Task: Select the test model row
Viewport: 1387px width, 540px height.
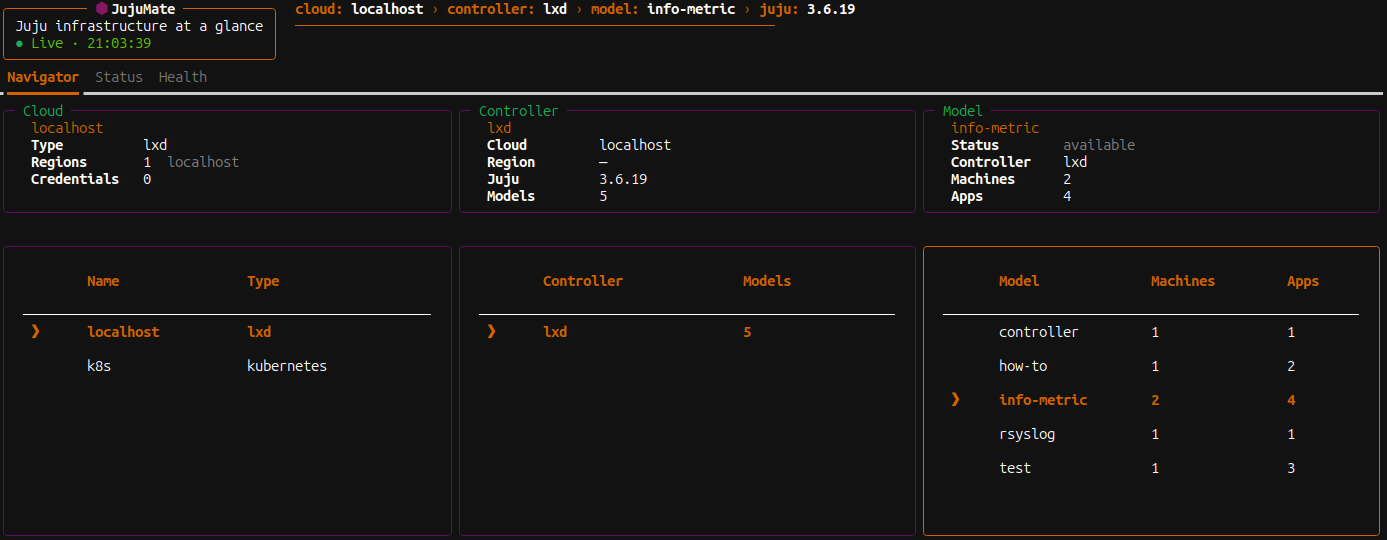Action: tap(1015, 468)
